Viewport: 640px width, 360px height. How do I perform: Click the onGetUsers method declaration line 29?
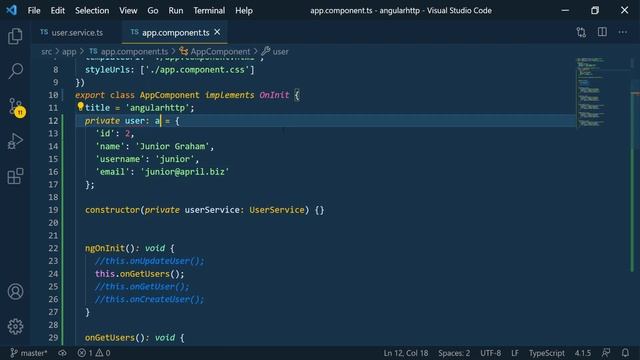(x=135, y=338)
